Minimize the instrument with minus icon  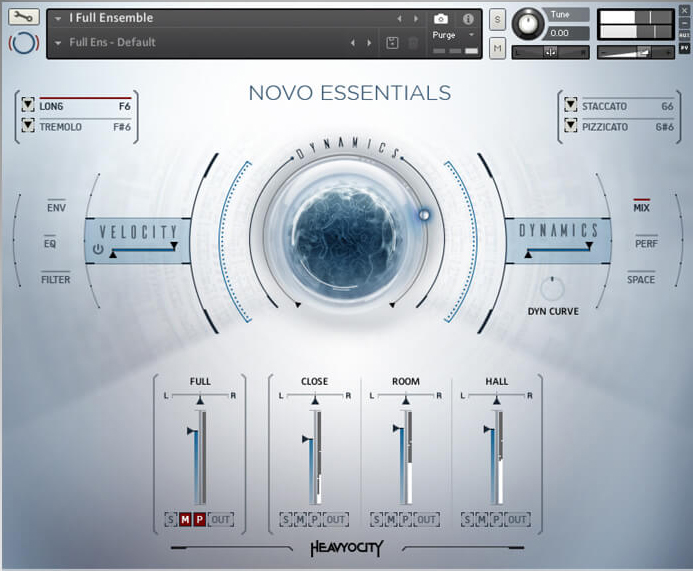pos(684,23)
